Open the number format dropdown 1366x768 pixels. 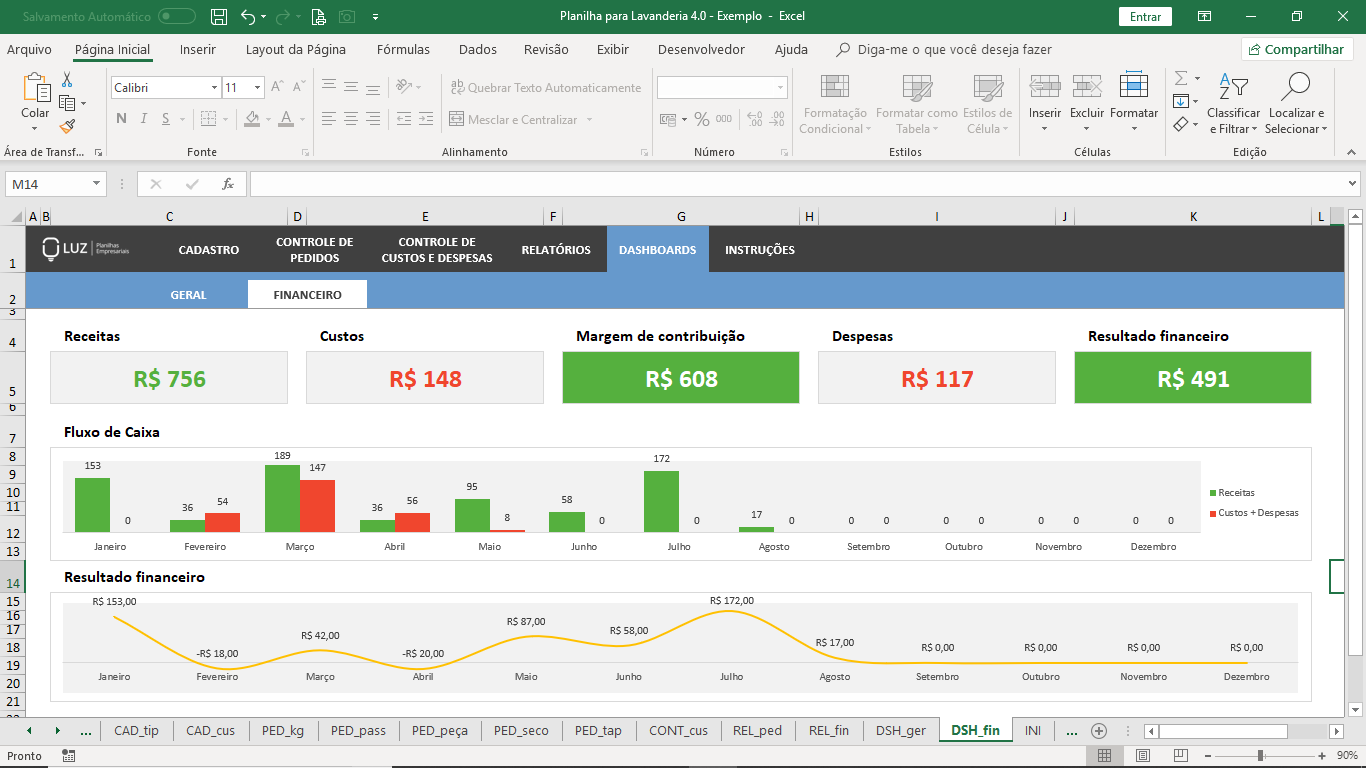[x=780, y=88]
